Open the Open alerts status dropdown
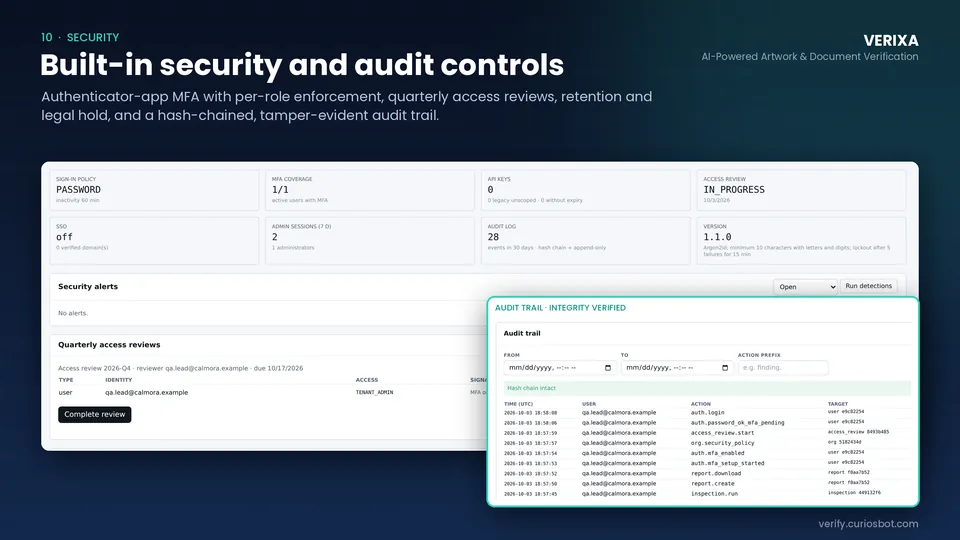The image size is (960, 540). [805, 287]
